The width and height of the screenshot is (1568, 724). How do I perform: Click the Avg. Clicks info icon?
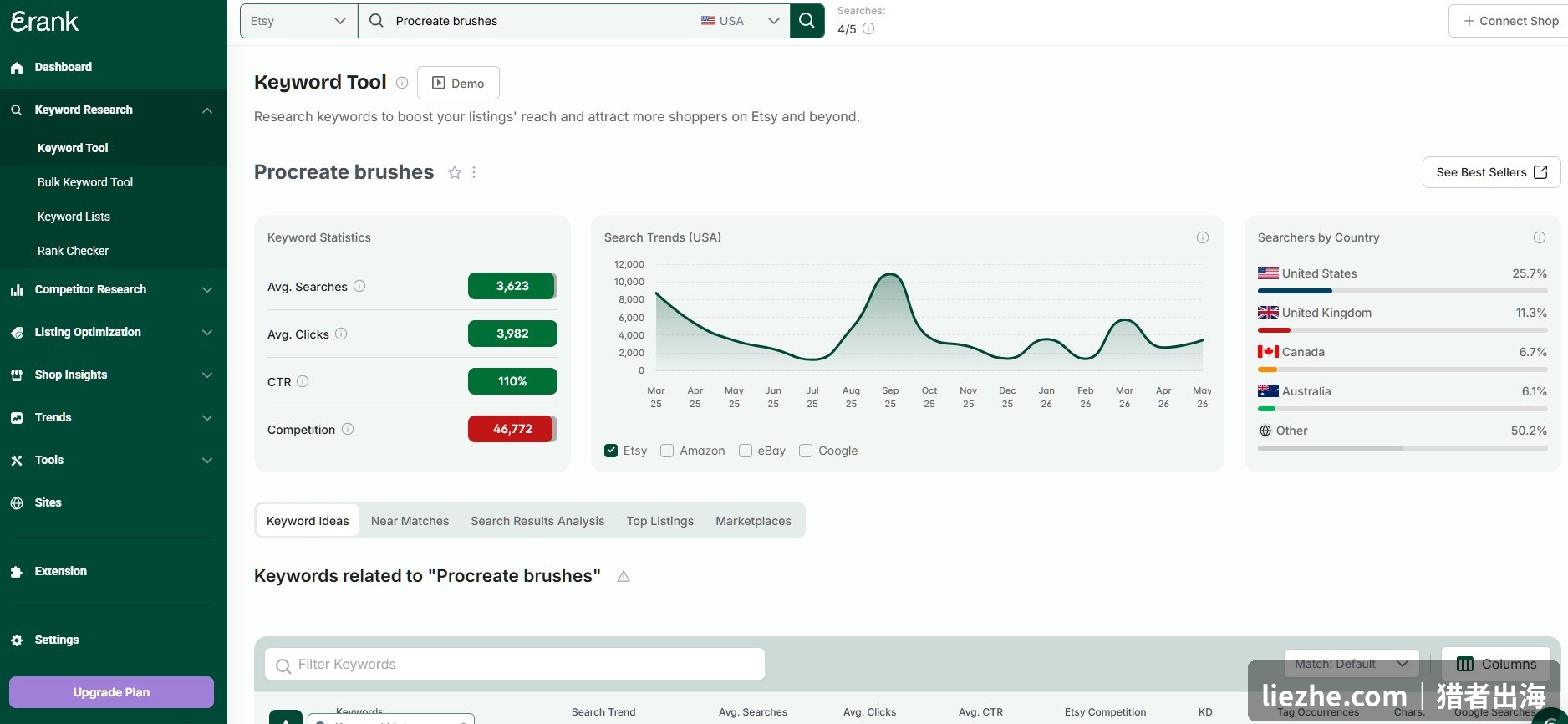point(341,334)
